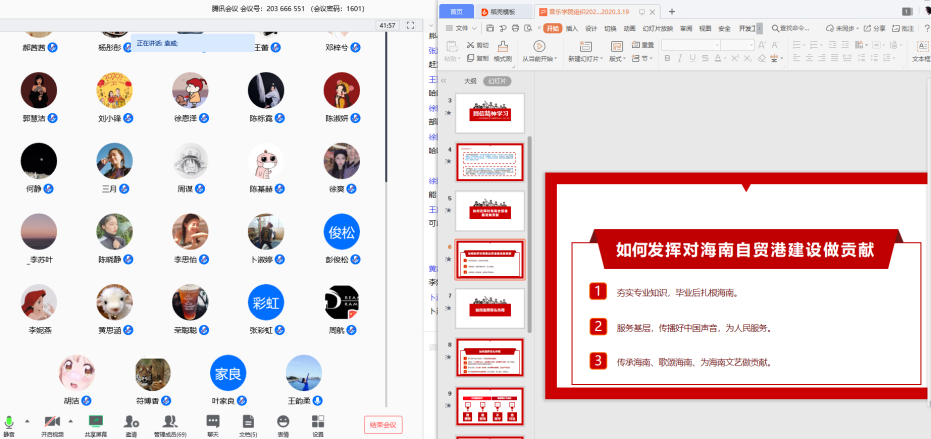
Task: Select slide 3 thumbnail in the panel
Action: pos(490,113)
